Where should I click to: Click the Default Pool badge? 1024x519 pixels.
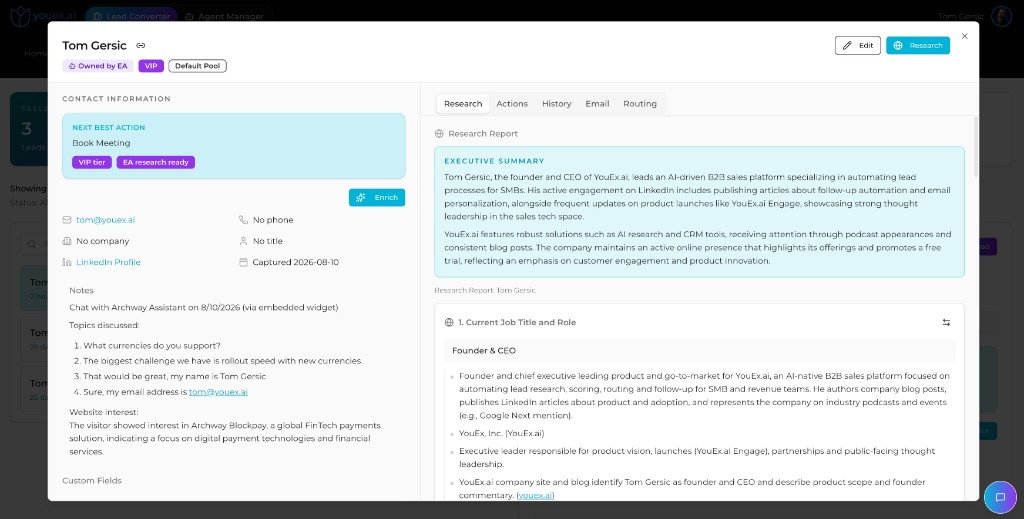click(197, 66)
